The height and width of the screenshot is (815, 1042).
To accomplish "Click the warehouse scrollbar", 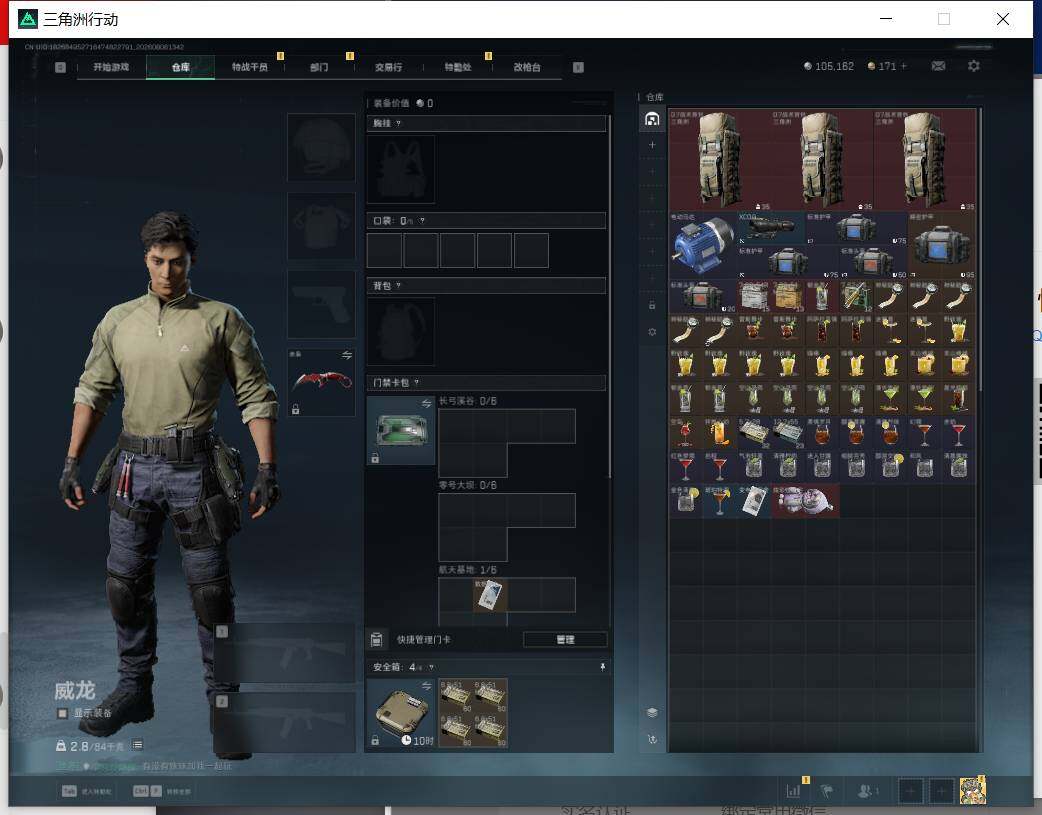I will tap(980, 249).
